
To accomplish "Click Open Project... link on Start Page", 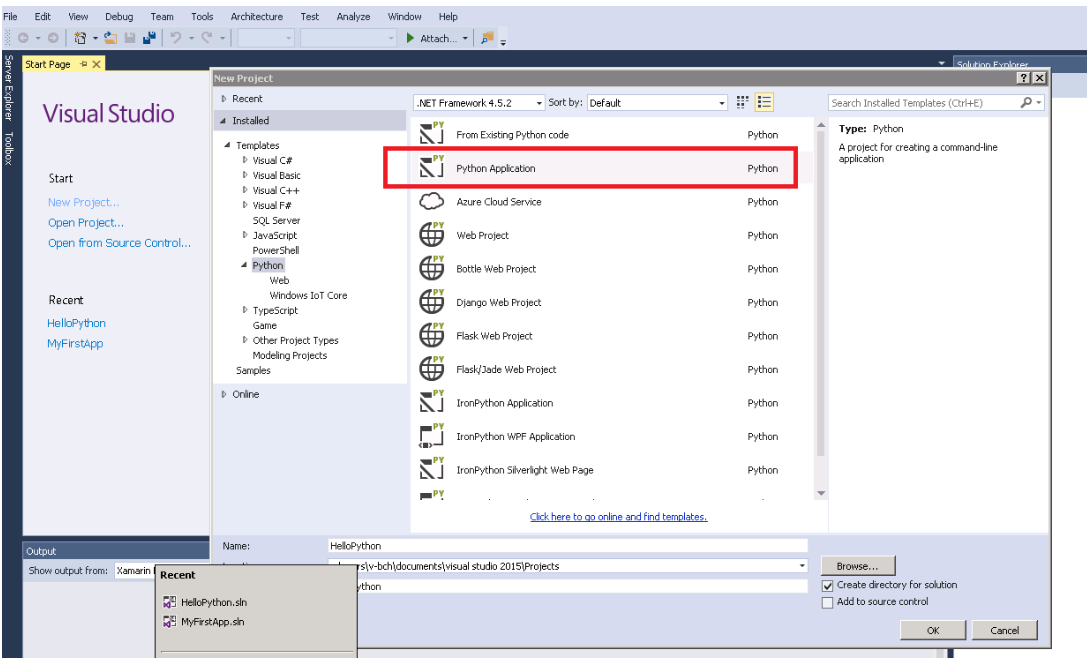I will point(86,223).
